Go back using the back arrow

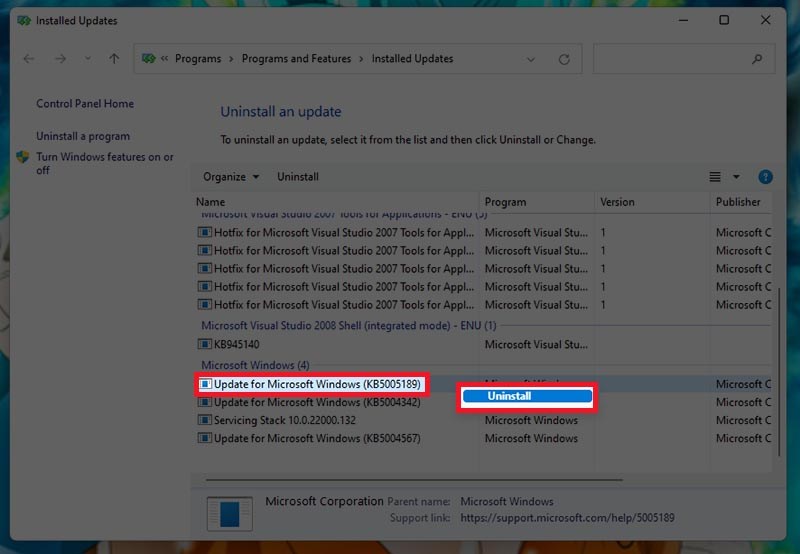click(29, 59)
